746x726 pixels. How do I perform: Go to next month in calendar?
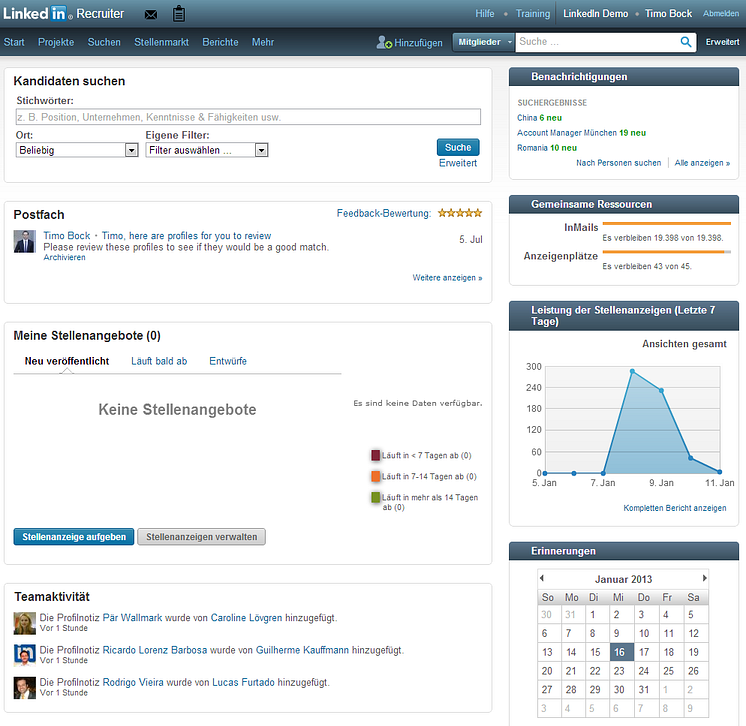click(705, 578)
